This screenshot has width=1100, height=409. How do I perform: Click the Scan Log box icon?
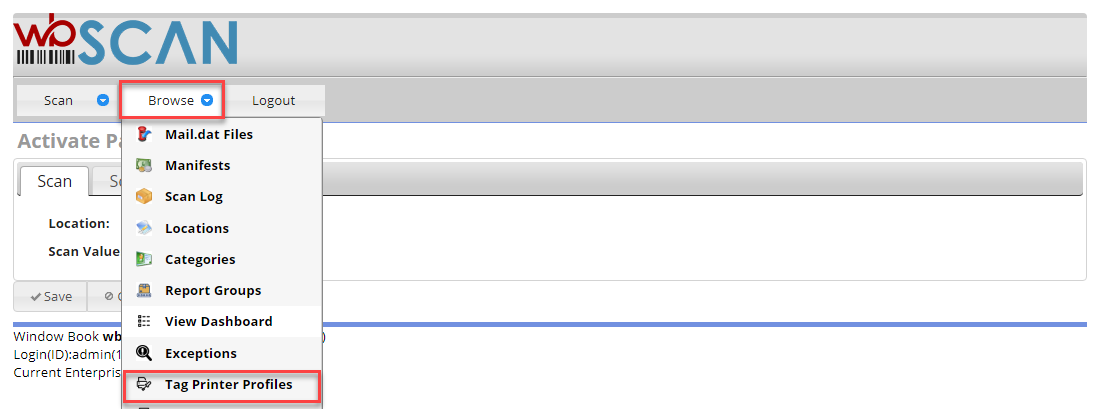pos(144,196)
